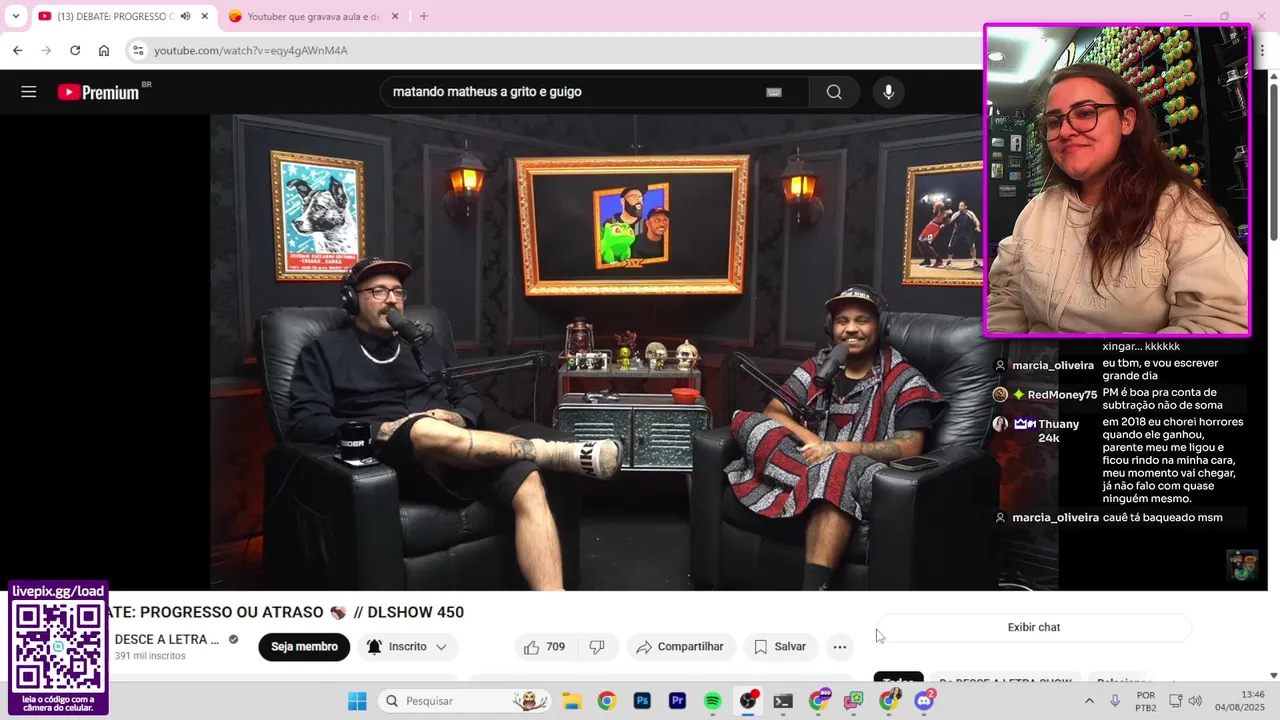Image resolution: width=1280 pixels, height=720 pixels.
Task: Click the video title DEBATE: PROGRESSO OU ATRASO
Action: tap(288, 612)
